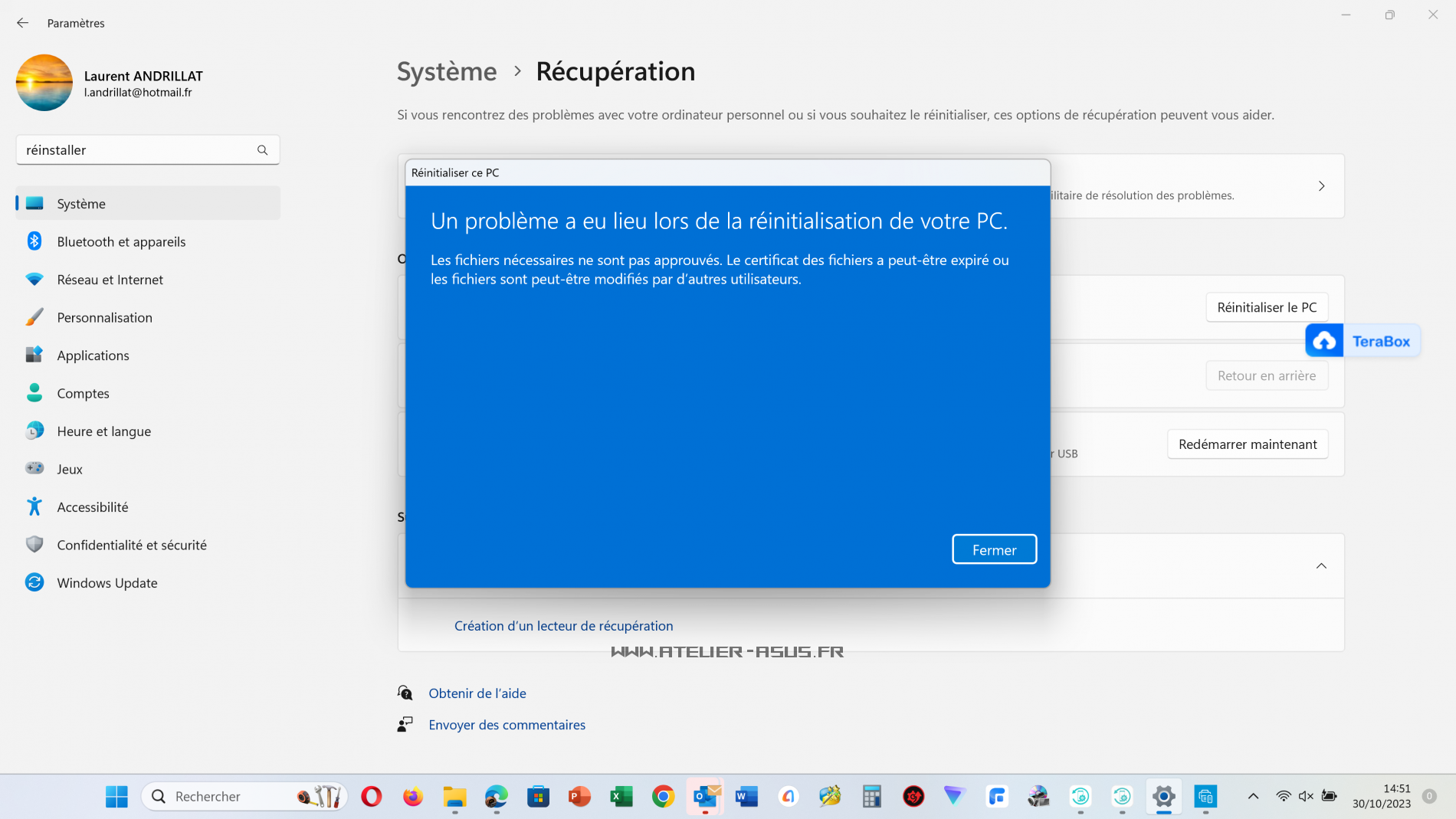1456x819 pixels.
Task: Click the TeraBox floating cloud icon
Action: (1324, 342)
